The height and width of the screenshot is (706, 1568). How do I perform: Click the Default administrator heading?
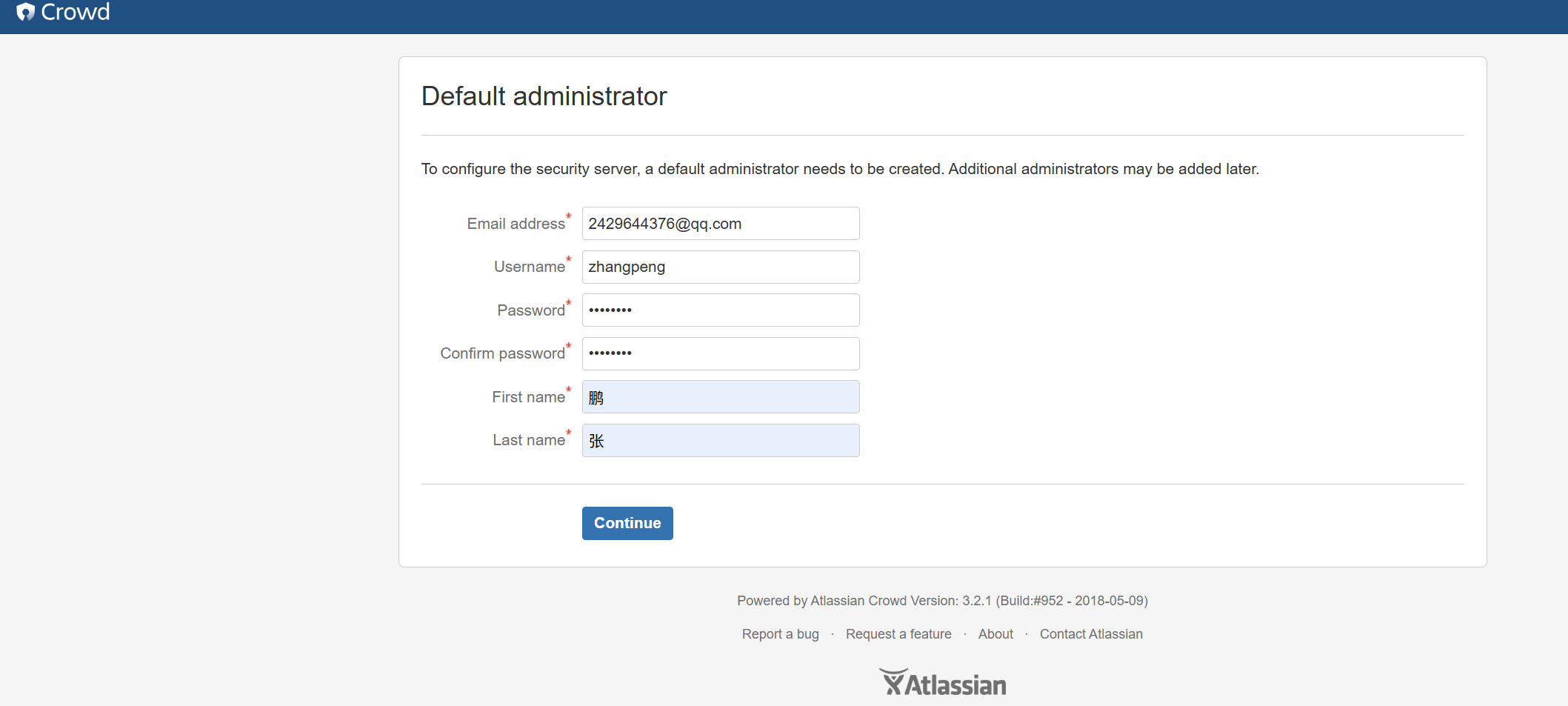point(544,96)
